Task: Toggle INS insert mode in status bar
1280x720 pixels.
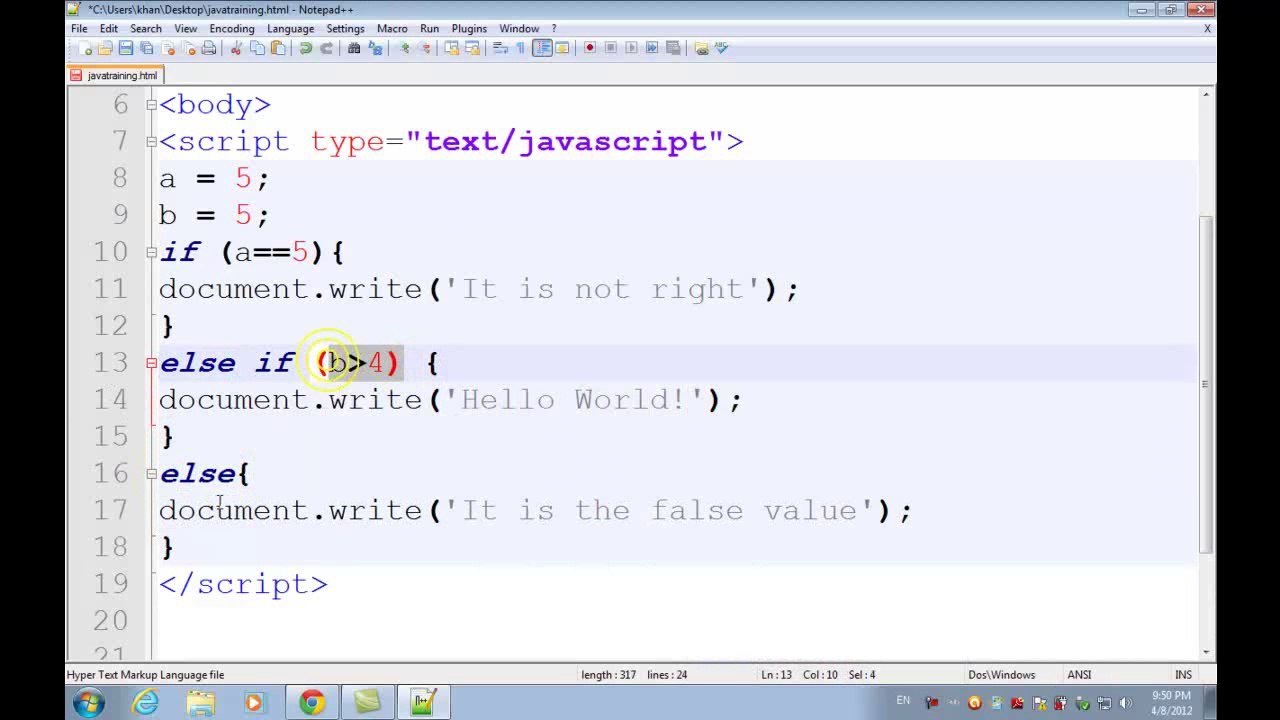Action: (1183, 675)
